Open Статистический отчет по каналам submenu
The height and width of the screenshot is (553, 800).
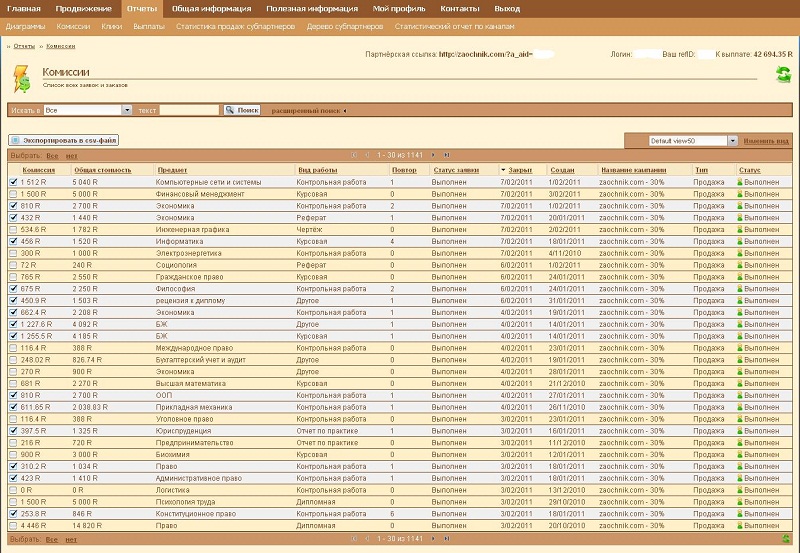(455, 27)
